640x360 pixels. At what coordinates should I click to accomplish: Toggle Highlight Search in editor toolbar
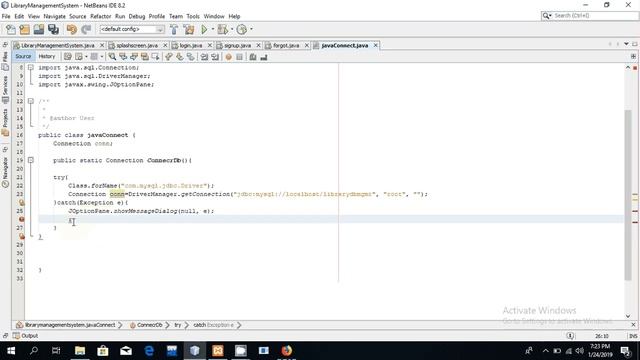click(x=144, y=57)
